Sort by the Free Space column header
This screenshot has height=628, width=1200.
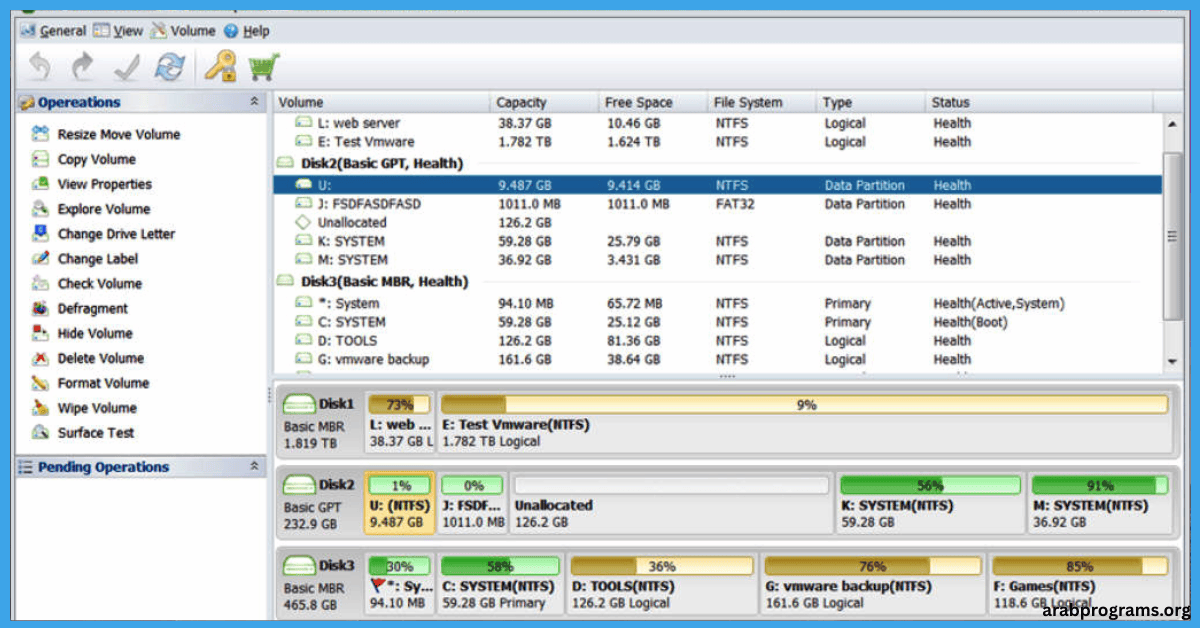pyautogui.click(x=653, y=102)
